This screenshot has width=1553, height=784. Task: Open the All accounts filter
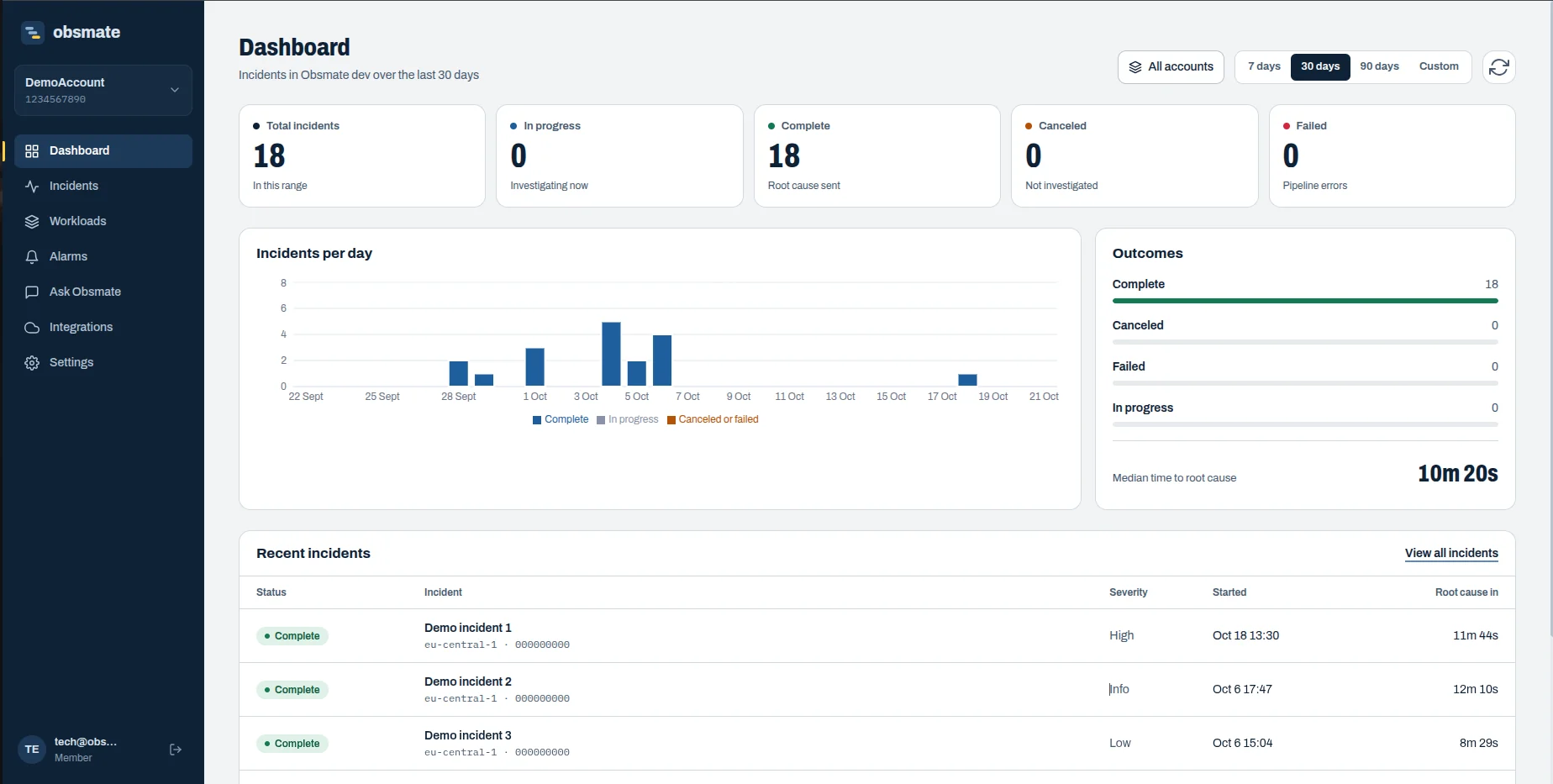click(x=1171, y=67)
